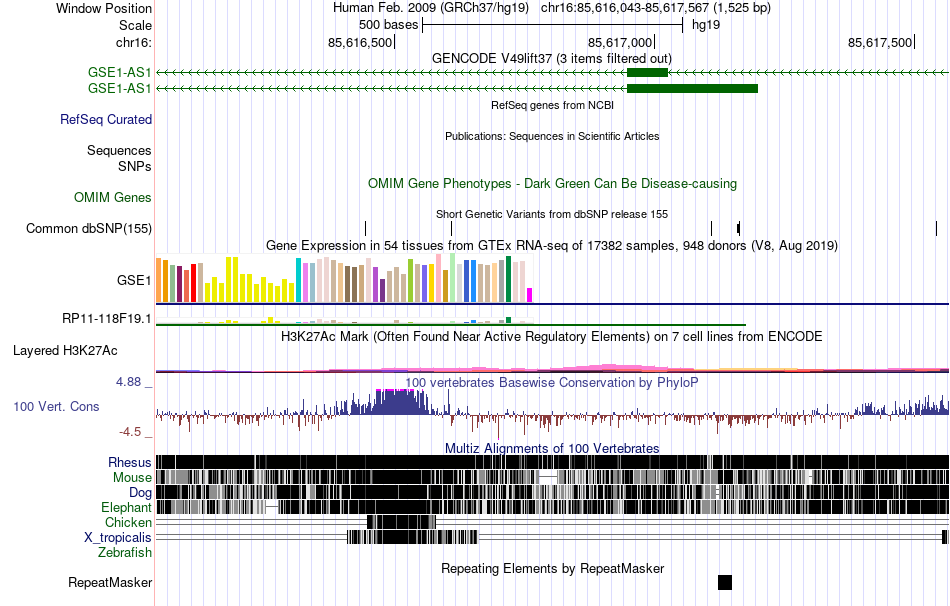Screen dimensions: 950x606
Task: Click the RepeatMasker black repeat element block
Action: tap(725, 582)
